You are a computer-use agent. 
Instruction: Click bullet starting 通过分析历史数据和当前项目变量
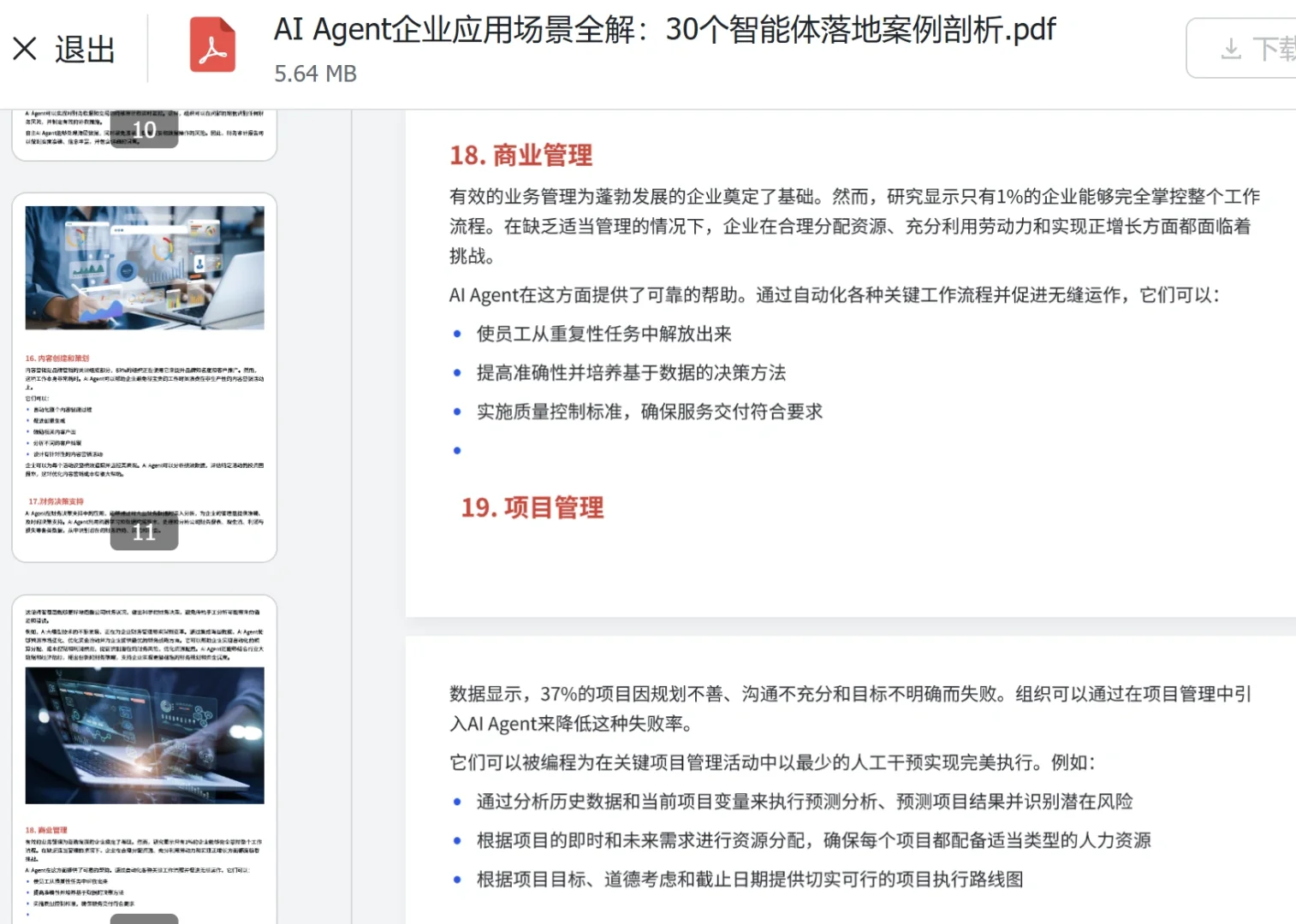tap(805, 802)
